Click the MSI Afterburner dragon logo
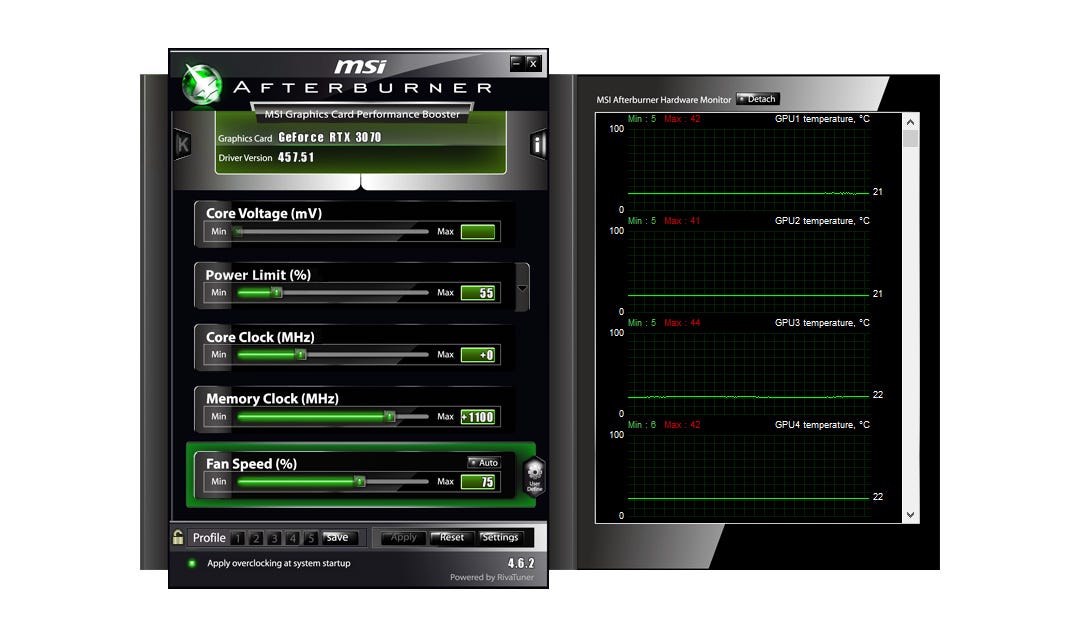 pyautogui.click(x=202, y=85)
